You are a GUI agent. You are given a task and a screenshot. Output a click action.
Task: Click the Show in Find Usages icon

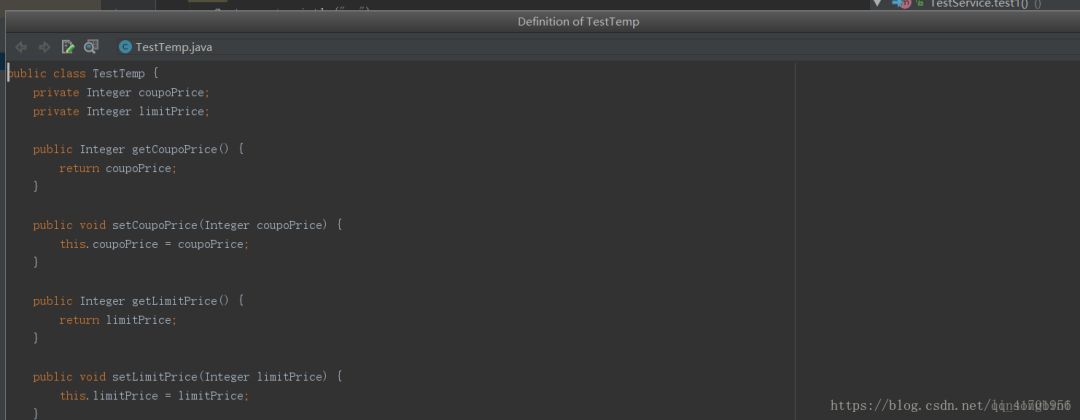point(91,47)
